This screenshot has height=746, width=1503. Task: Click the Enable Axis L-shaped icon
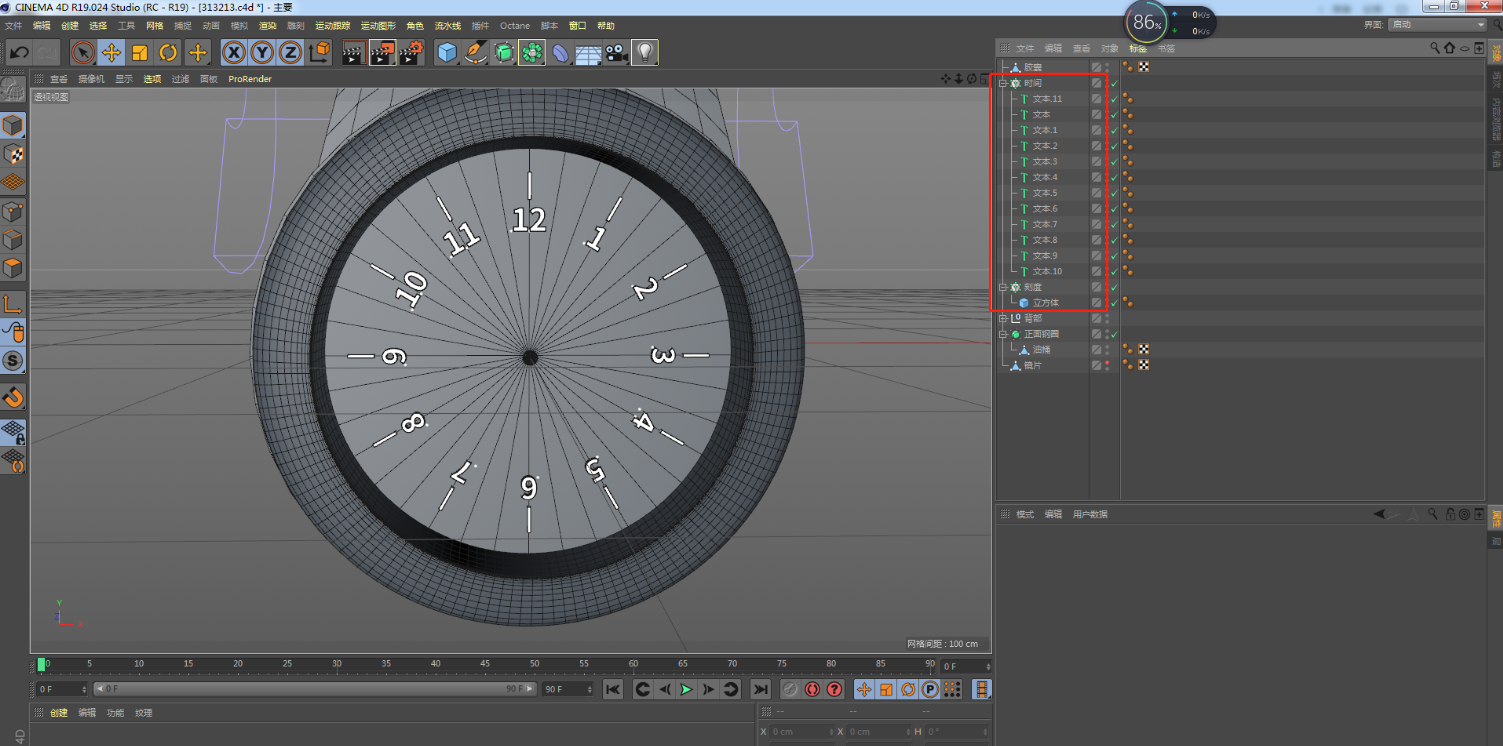click(13, 304)
